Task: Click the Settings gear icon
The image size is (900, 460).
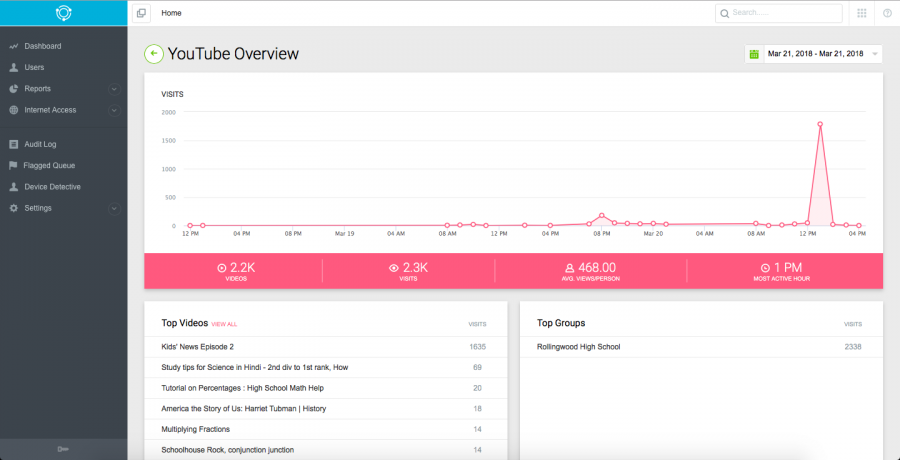Action: click(x=14, y=208)
